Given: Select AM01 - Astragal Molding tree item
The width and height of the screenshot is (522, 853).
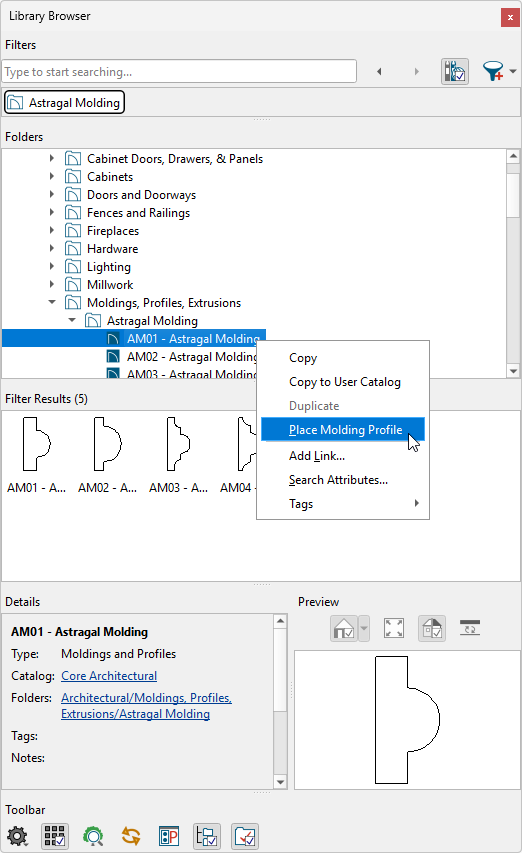Looking at the screenshot, I should click(193, 338).
